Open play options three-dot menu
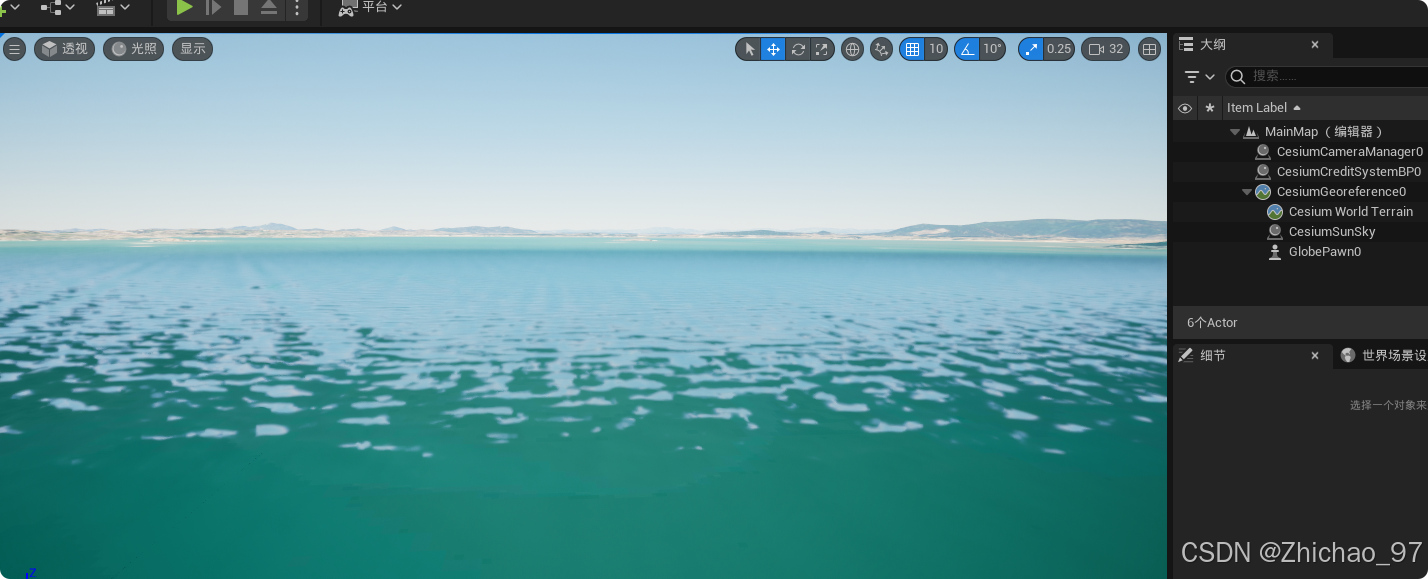The width and height of the screenshot is (1428, 579). [x=297, y=8]
